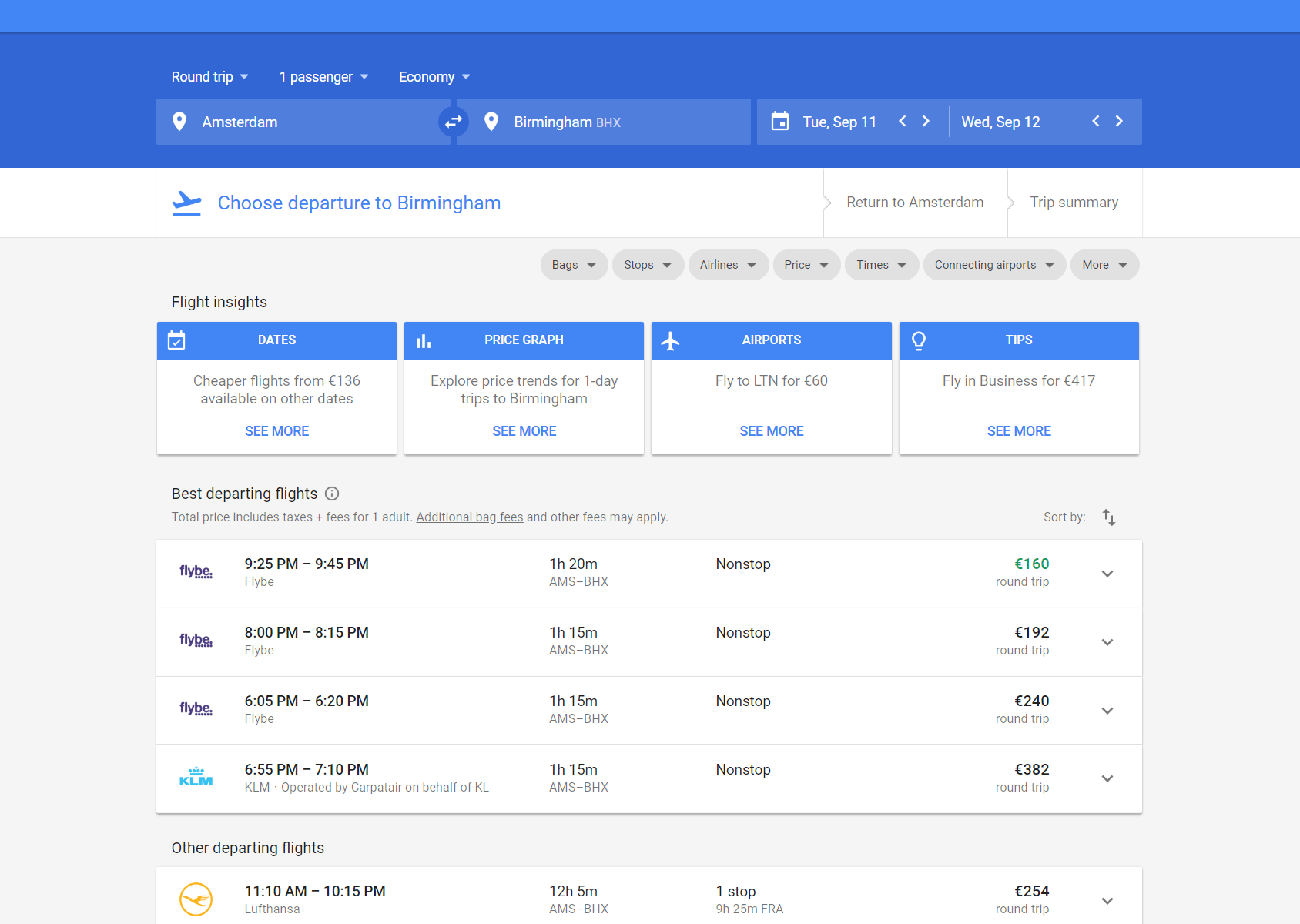This screenshot has width=1300, height=924.
Task: Click the KLM airline logo
Action: (x=196, y=778)
